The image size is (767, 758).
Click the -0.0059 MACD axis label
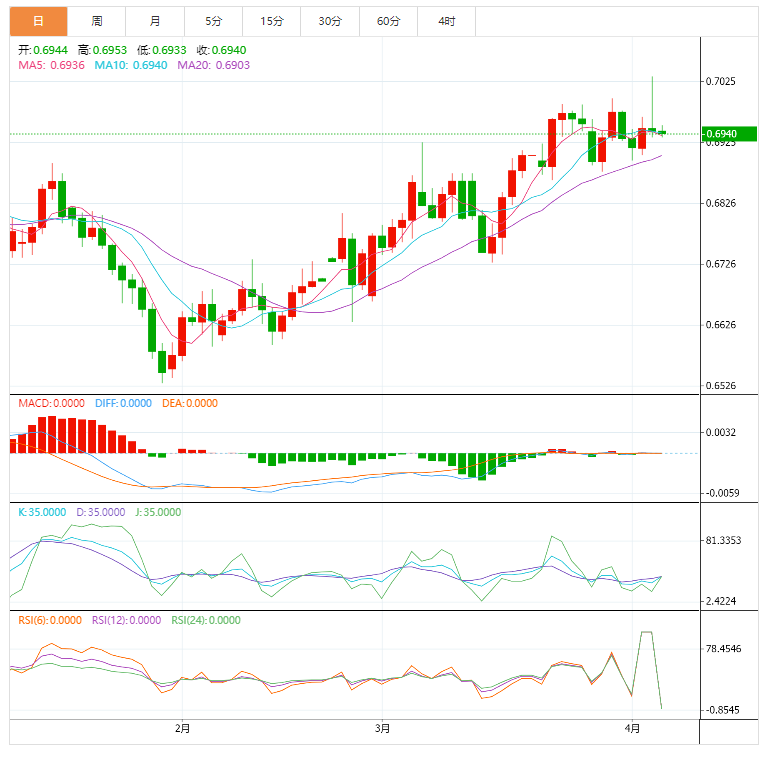click(721, 493)
